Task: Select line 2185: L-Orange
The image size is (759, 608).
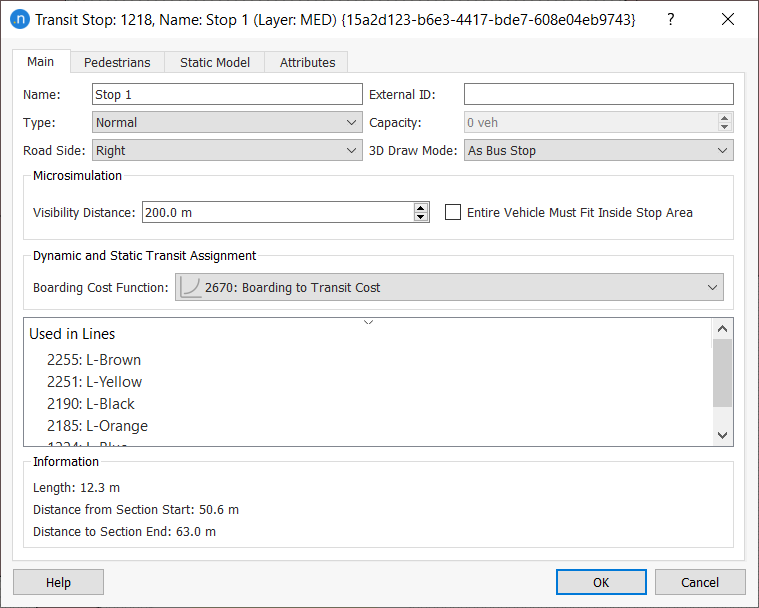Action: (97, 426)
